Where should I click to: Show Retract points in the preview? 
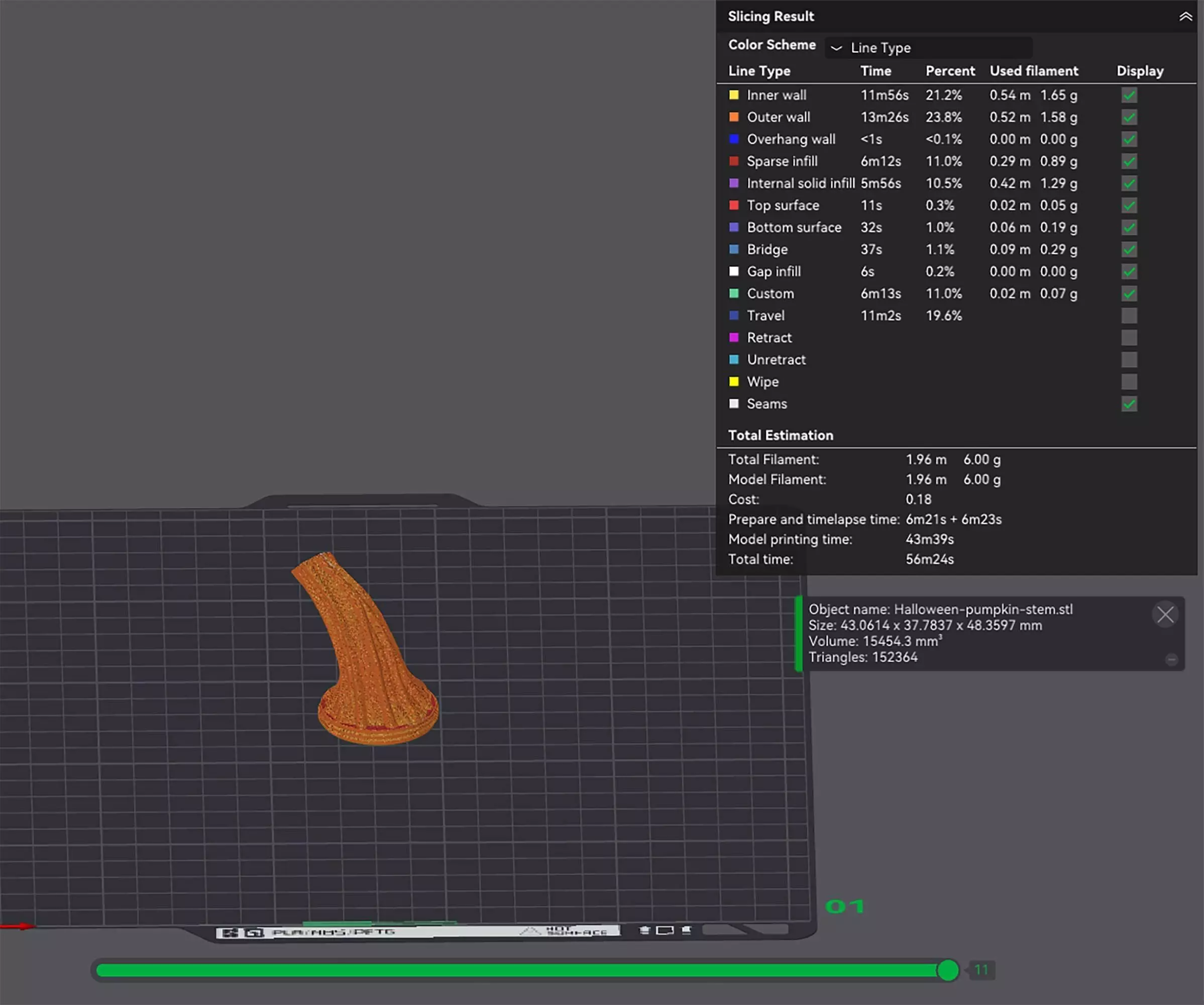1129,338
